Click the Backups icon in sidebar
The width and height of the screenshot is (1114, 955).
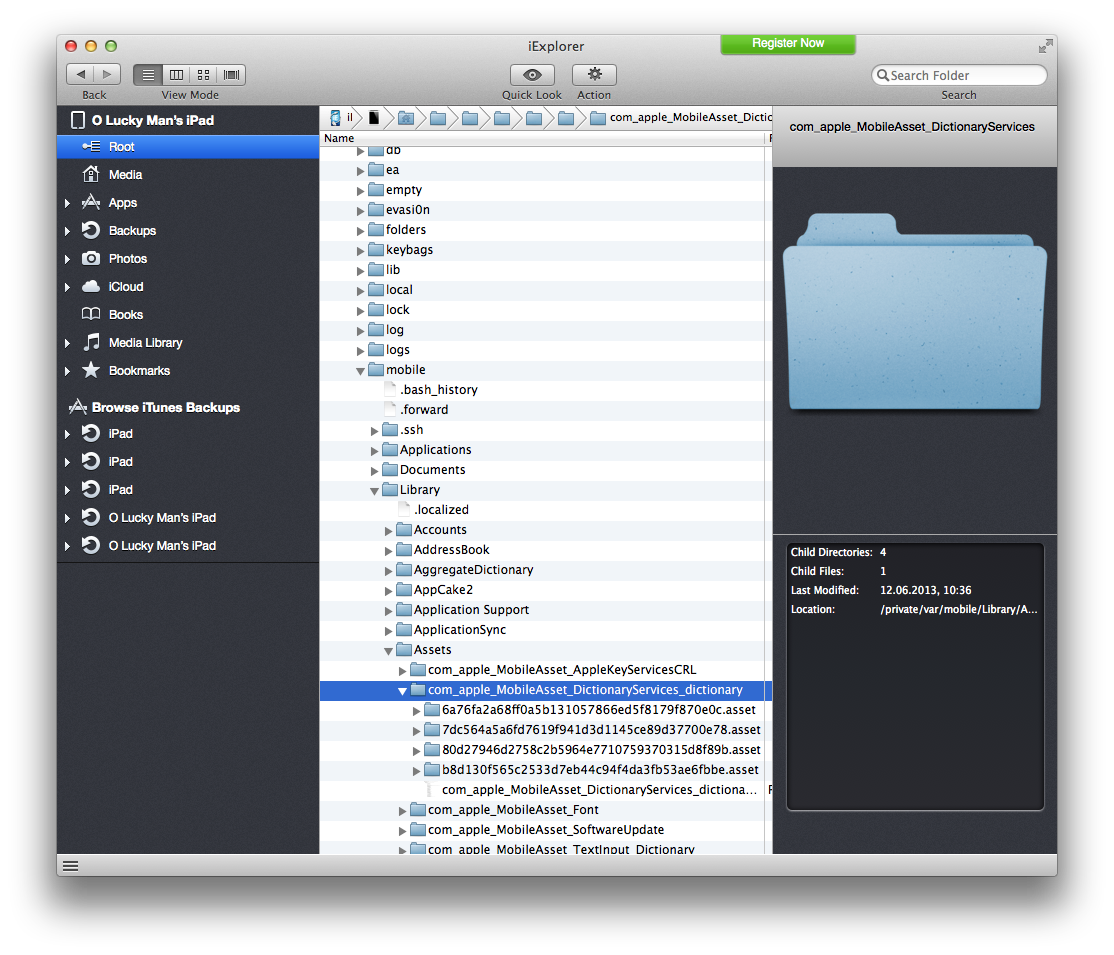(x=91, y=230)
